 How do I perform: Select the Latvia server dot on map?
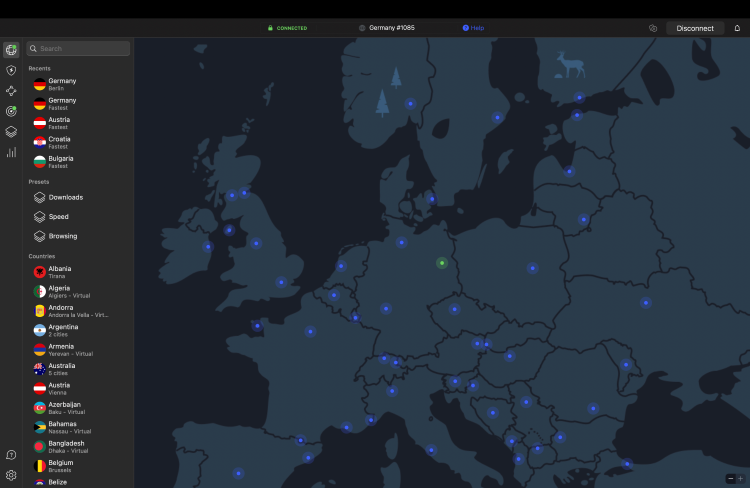point(569,171)
